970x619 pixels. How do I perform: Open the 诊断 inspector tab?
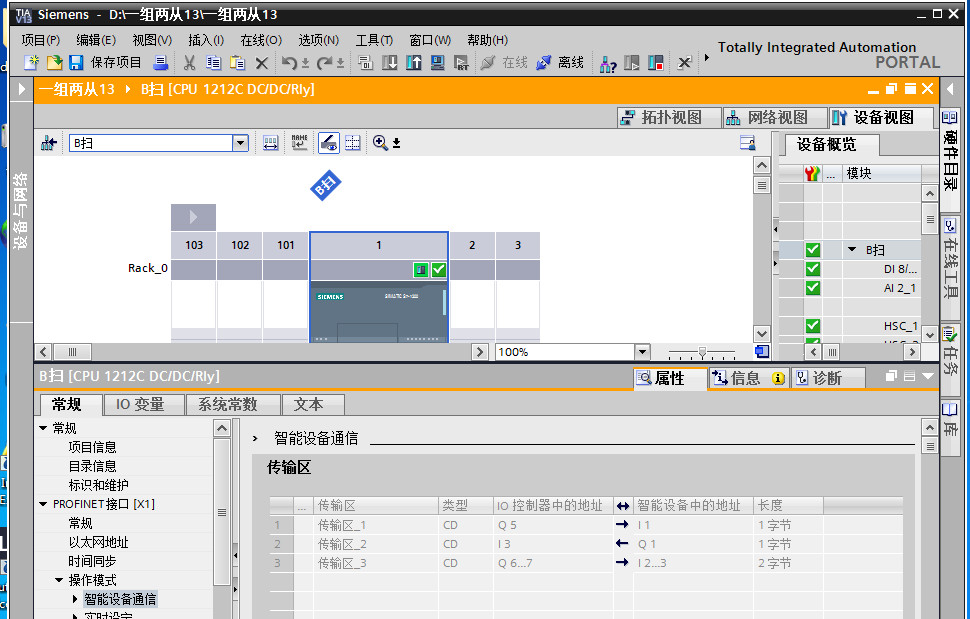[x=827, y=378]
